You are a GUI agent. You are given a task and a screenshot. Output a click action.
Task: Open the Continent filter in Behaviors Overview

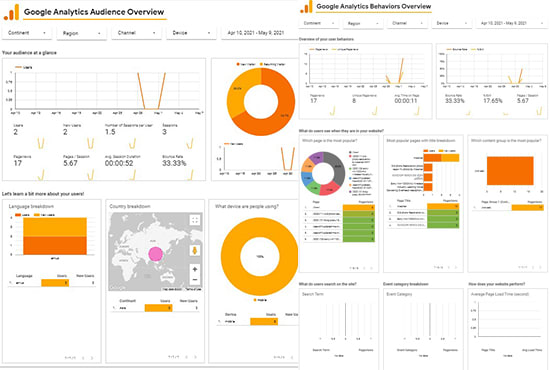click(x=318, y=23)
